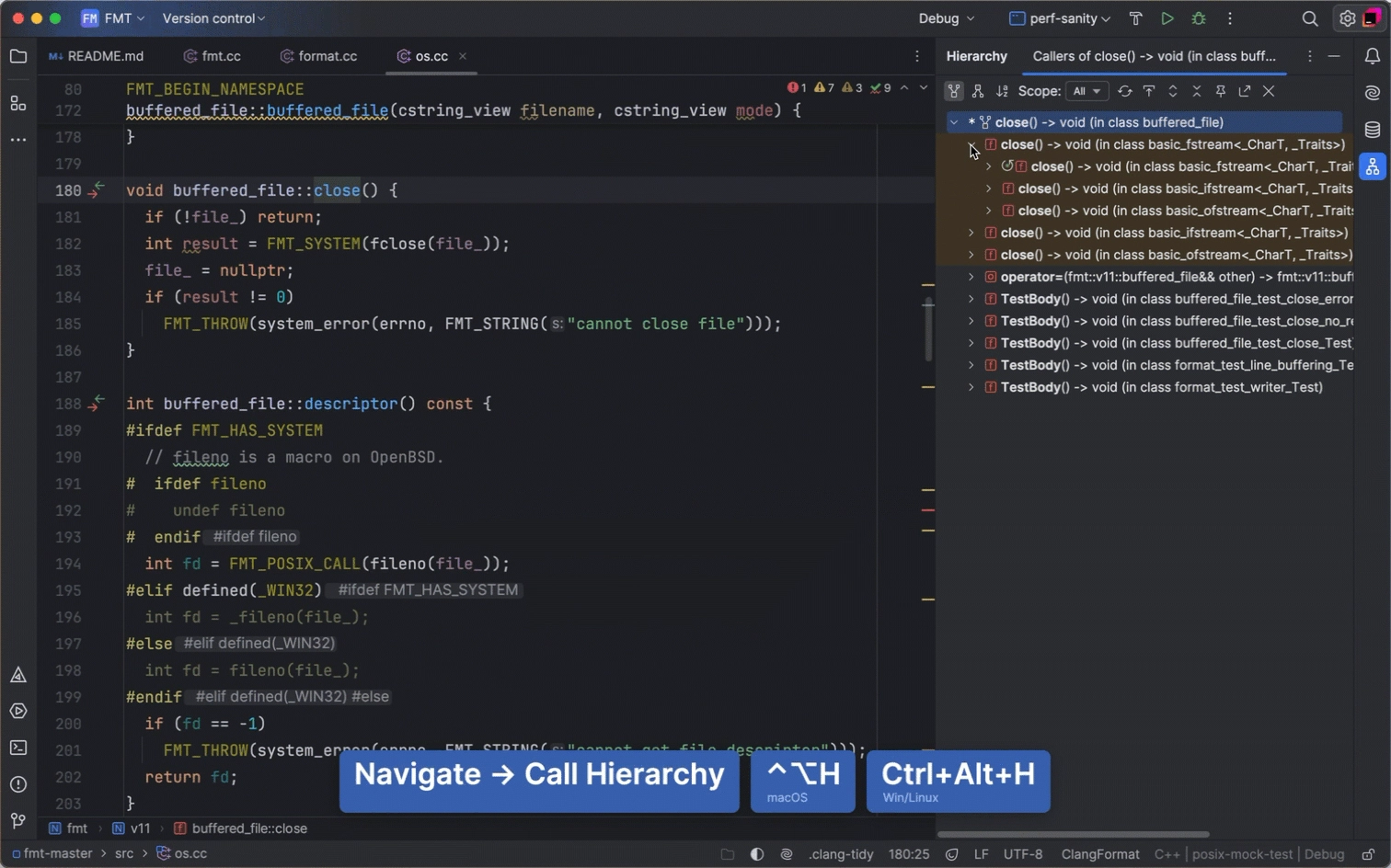Close the hierarchy toolbar X
Viewport: 1391px width, 868px height.
1269,91
